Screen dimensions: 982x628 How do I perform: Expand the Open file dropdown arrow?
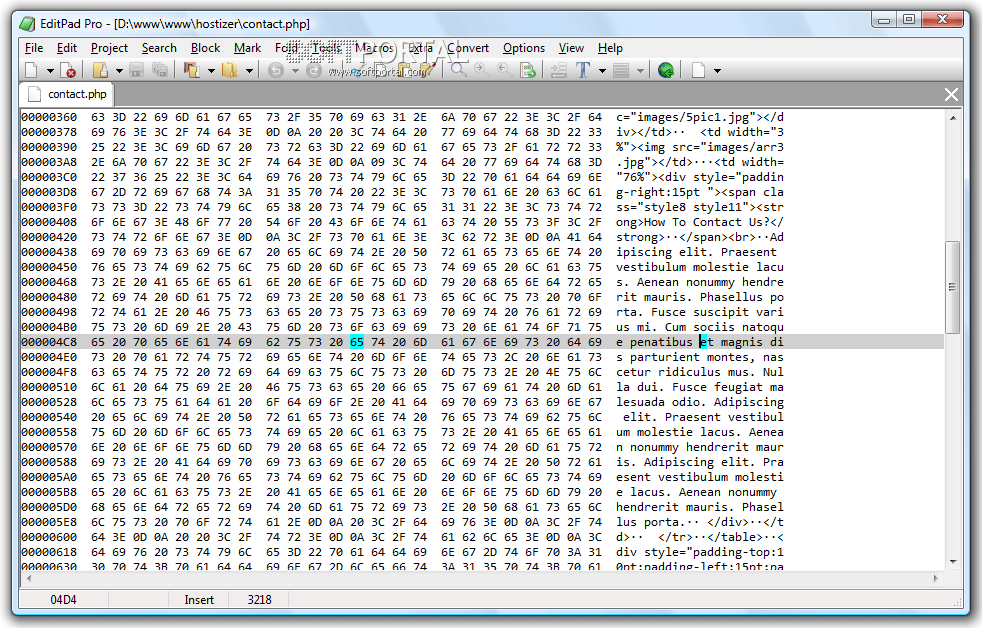click(119, 71)
